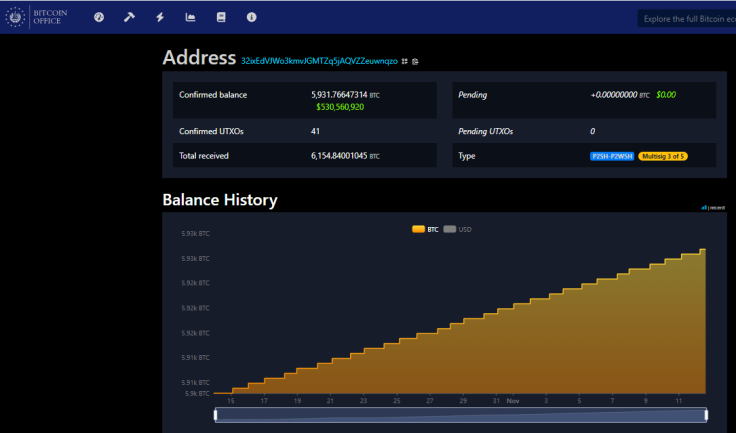Image resolution: width=736 pixels, height=433 pixels.
Task: Focus the 'Explore the full Bitcoin' search field
Action: [x=687, y=19]
